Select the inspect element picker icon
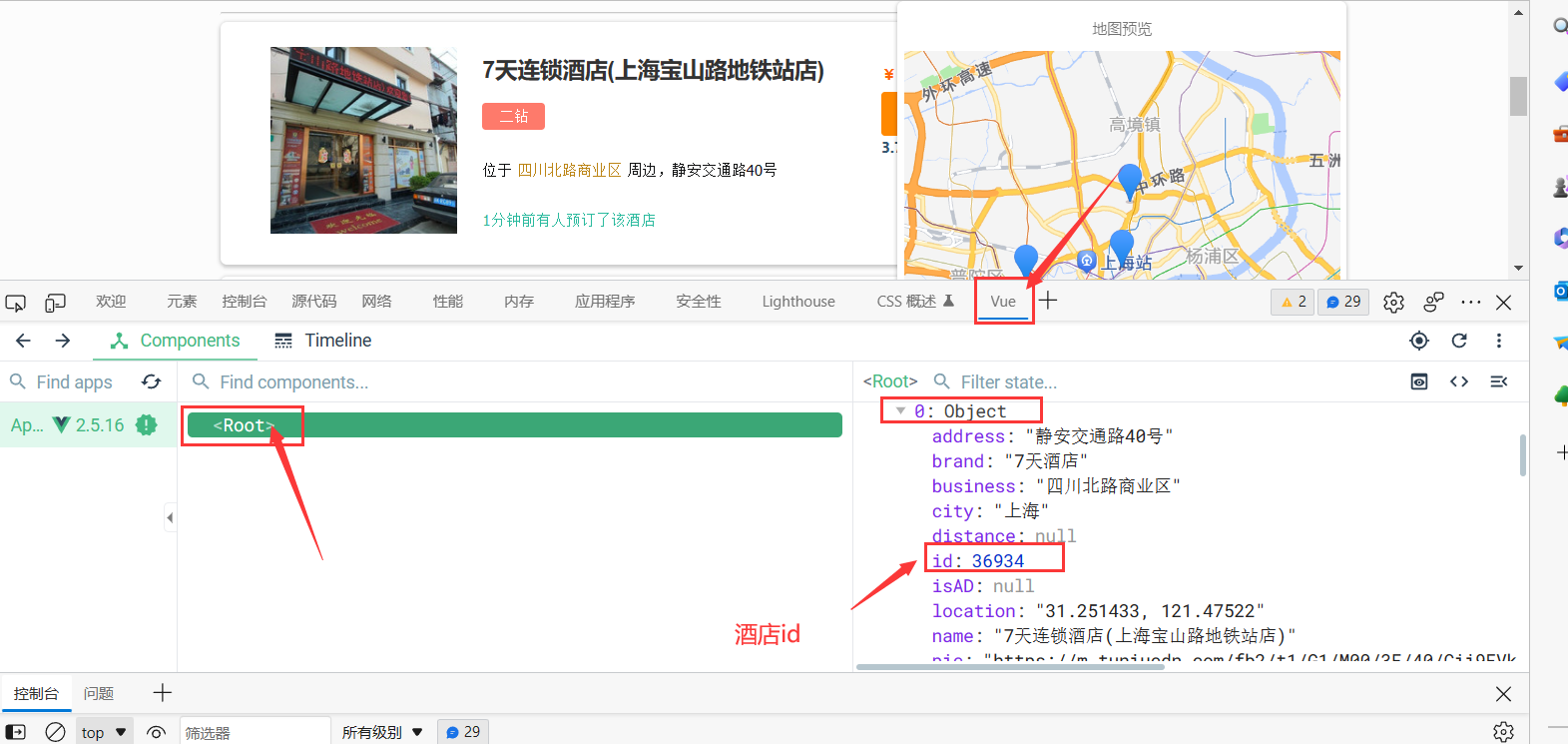This screenshot has width=1568, height=744. tap(16, 303)
